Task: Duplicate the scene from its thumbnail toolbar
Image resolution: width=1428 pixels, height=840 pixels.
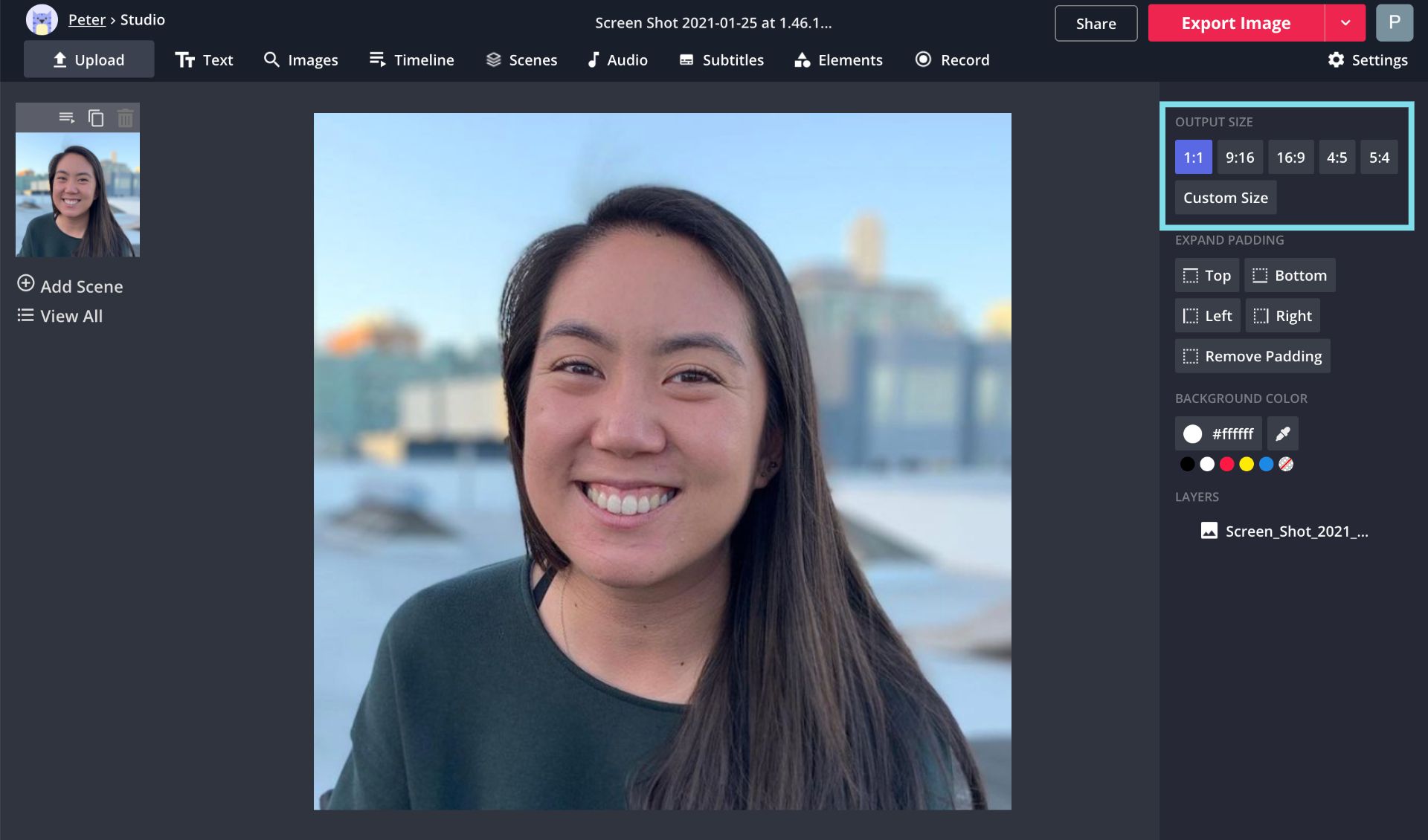Action: (x=95, y=117)
